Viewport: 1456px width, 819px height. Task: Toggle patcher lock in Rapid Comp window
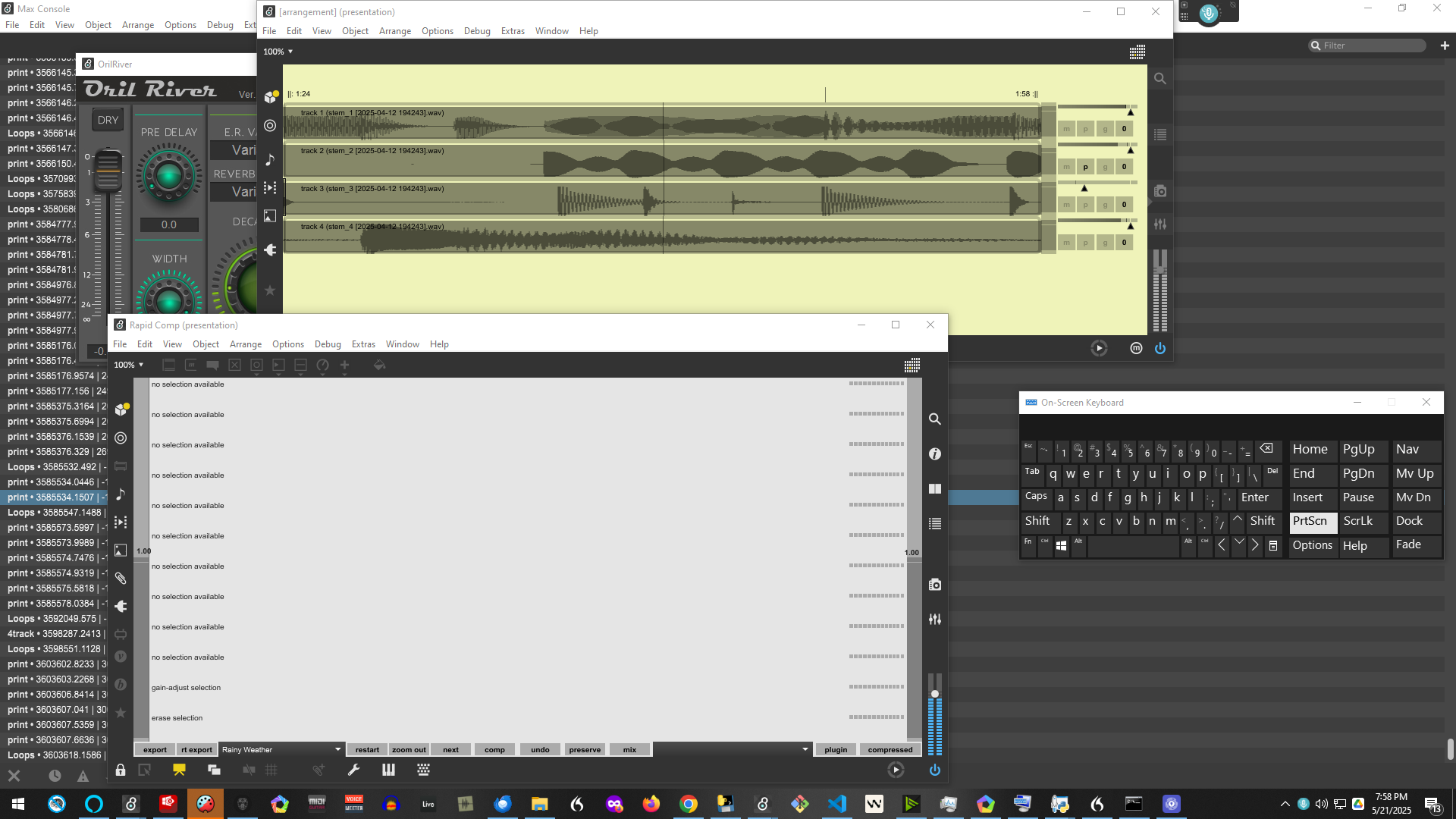[x=121, y=770]
